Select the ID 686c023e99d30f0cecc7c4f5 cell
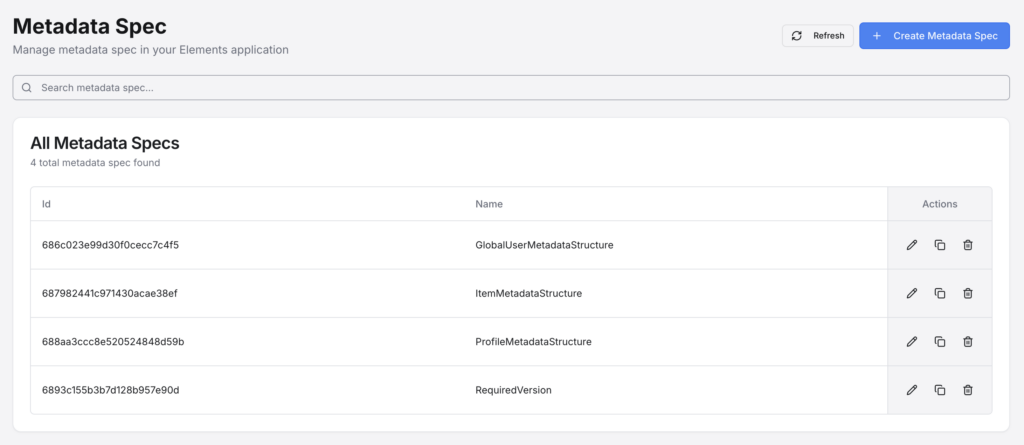This screenshot has height=445, width=1024. tap(110, 245)
